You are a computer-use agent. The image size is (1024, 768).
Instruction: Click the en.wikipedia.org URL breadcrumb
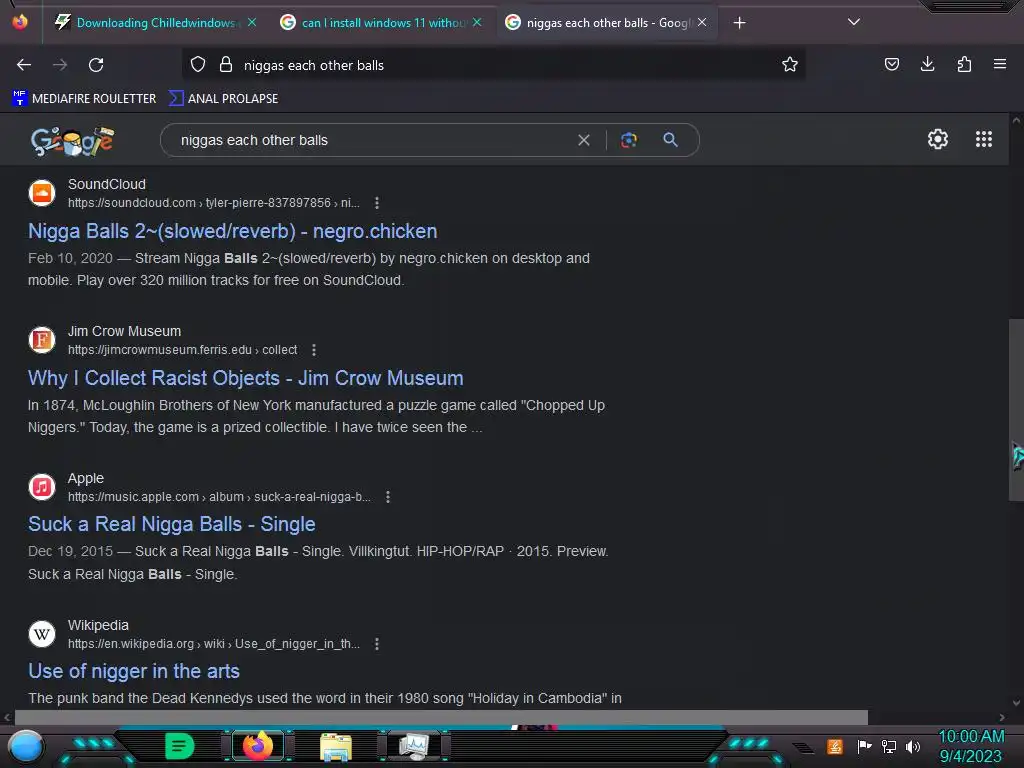coord(214,644)
